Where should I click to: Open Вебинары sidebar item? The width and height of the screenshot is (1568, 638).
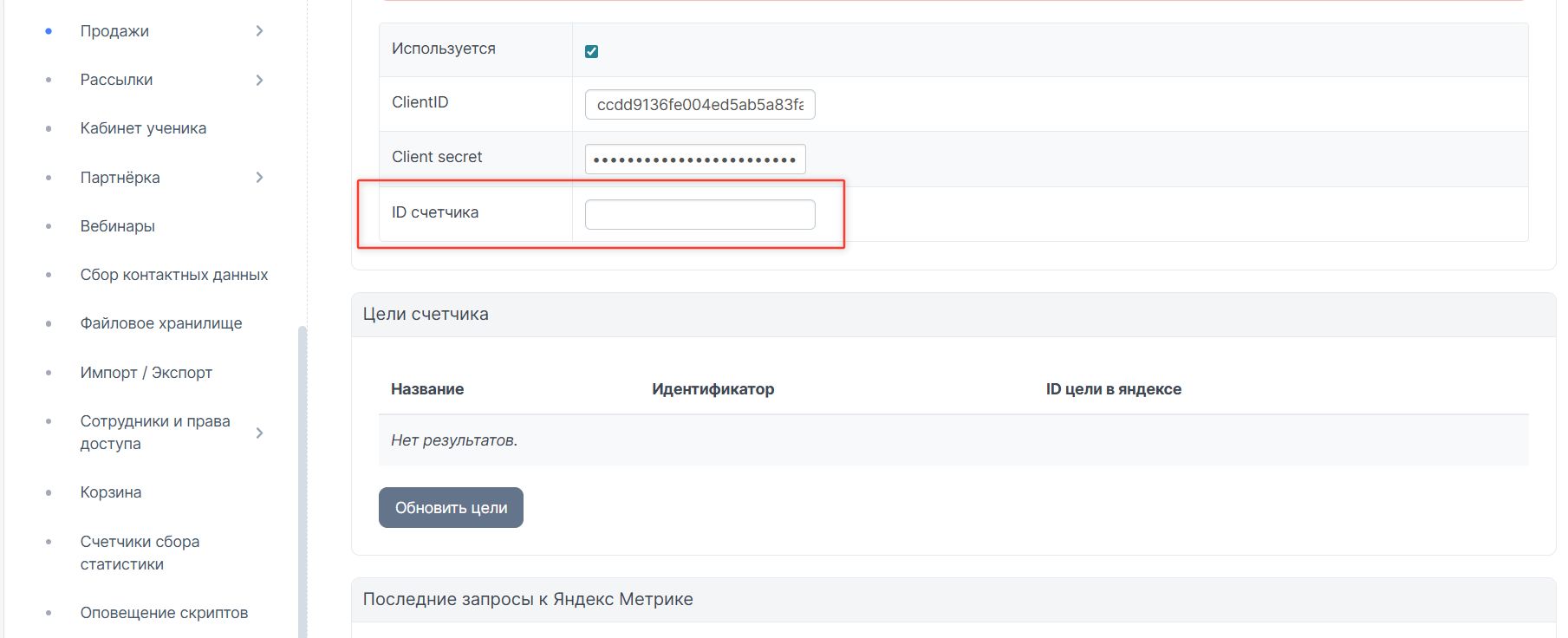click(x=117, y=226)
